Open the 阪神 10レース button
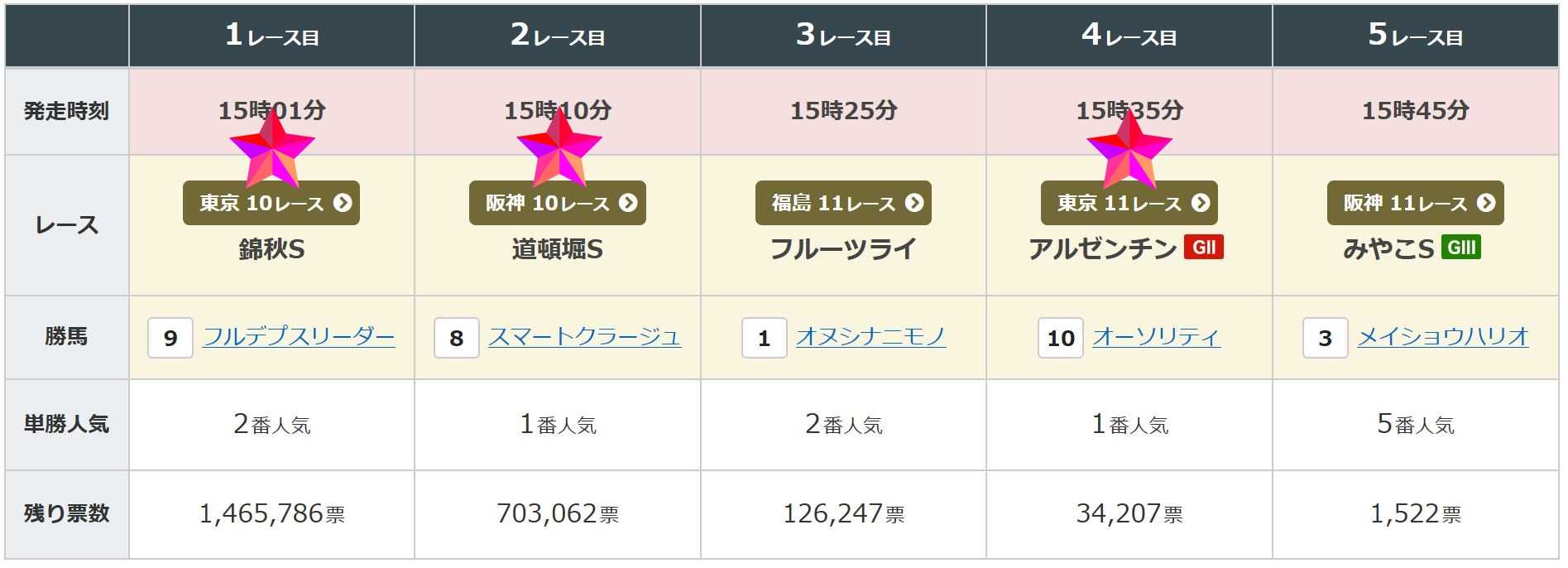 coord(558,203)
